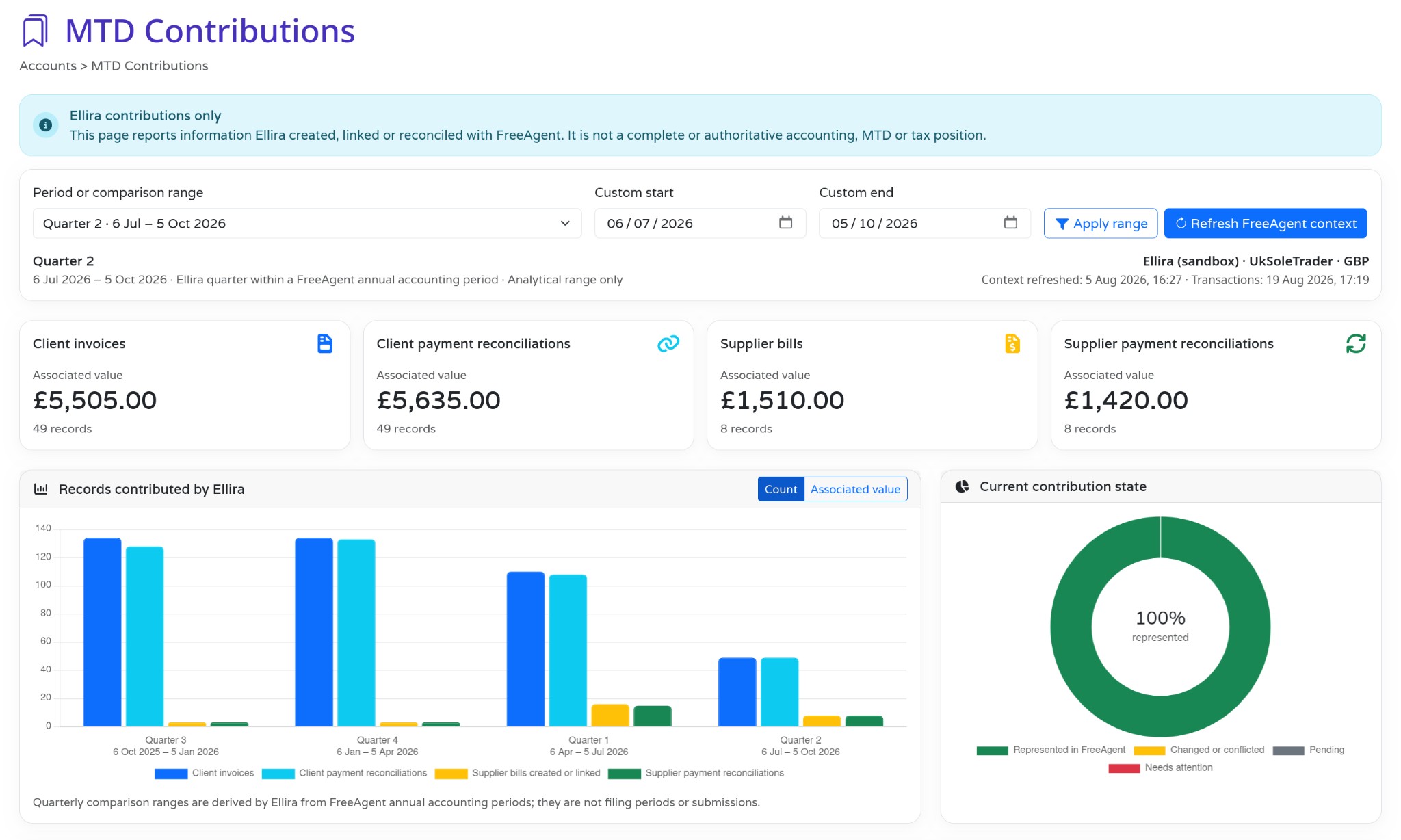The height and width of the screenshot is (840, 1401).
Task: Click the MTD Contributions page heading
Action: (210, 31)
